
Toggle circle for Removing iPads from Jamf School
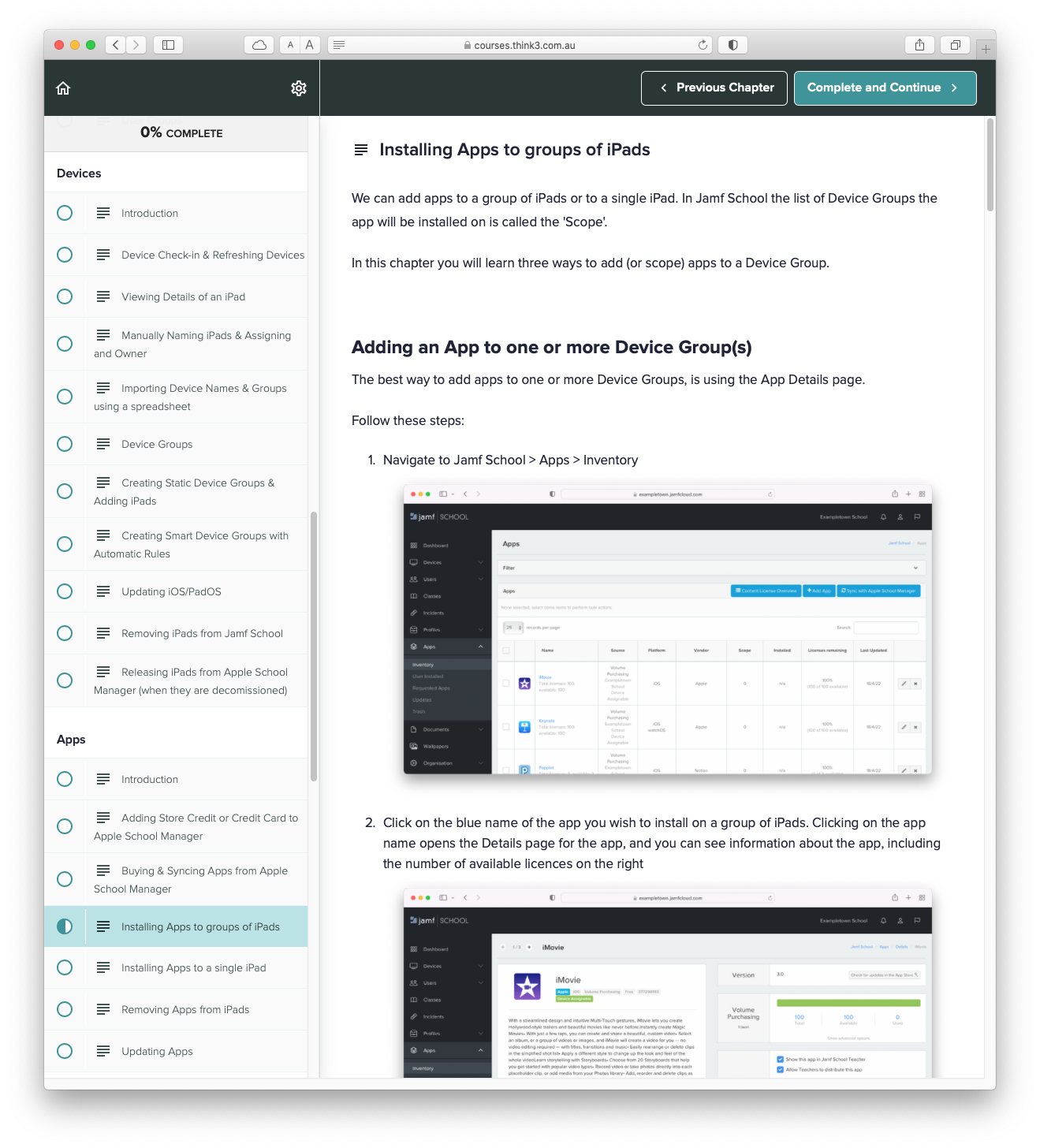click(65, 633)
